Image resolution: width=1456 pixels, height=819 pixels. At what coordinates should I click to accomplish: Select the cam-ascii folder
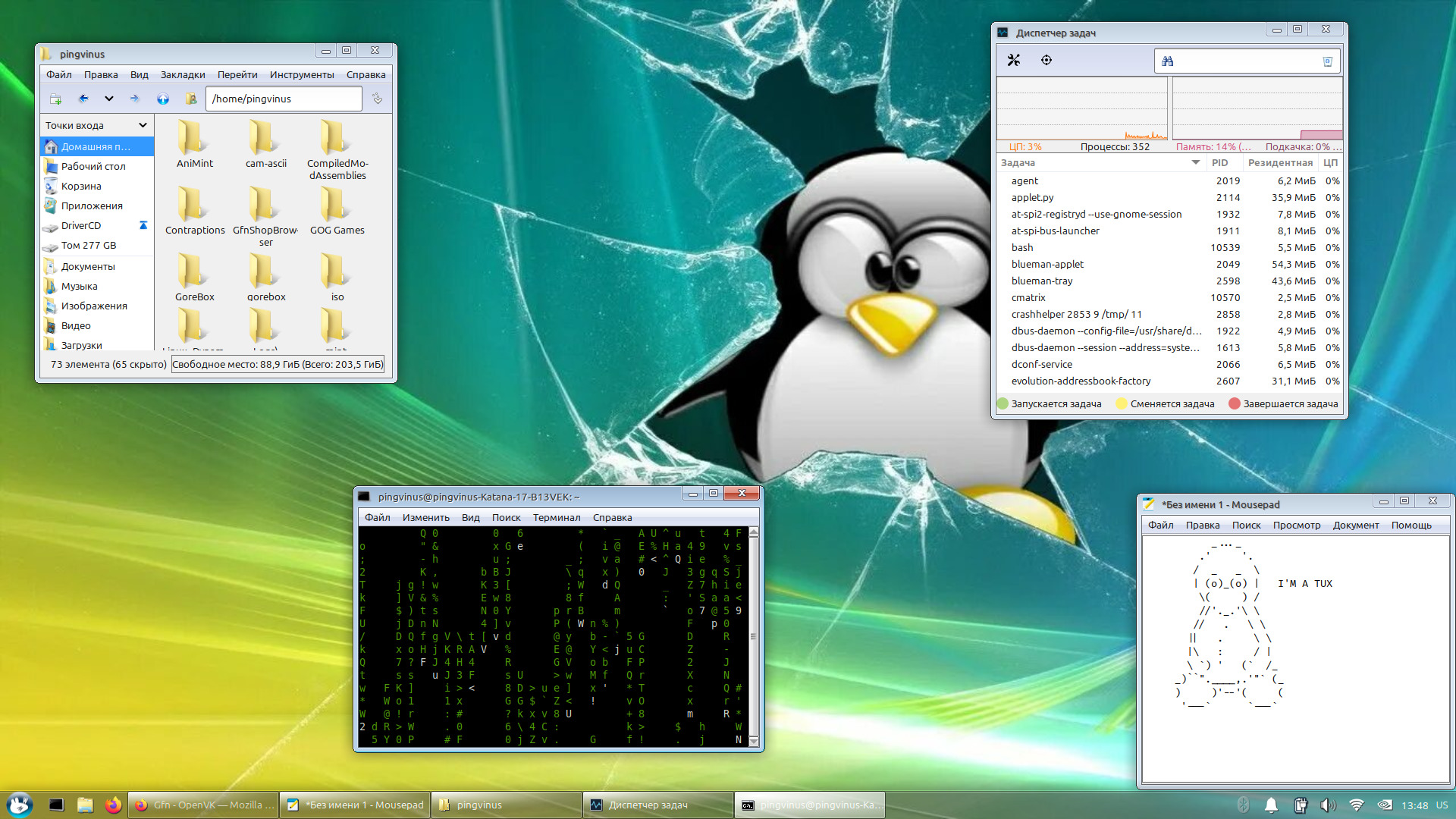pyautogui.click(x=266, y=143)
